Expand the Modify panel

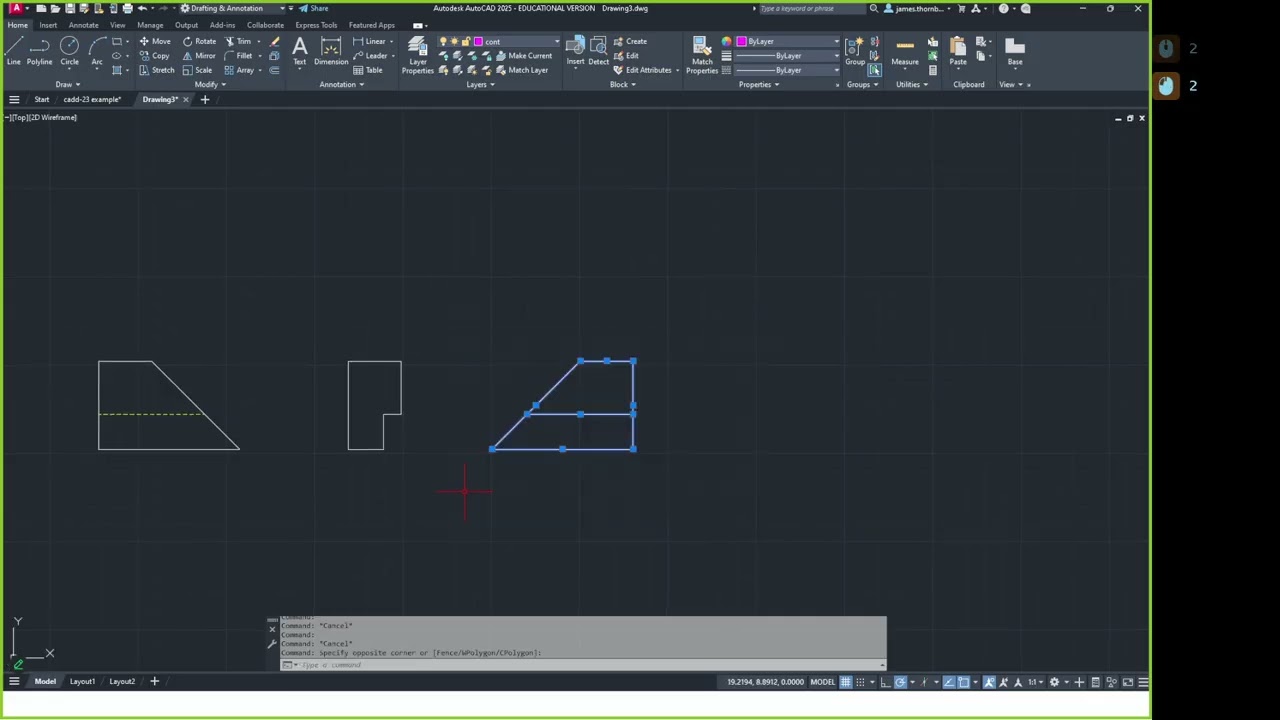click(210, 84)
